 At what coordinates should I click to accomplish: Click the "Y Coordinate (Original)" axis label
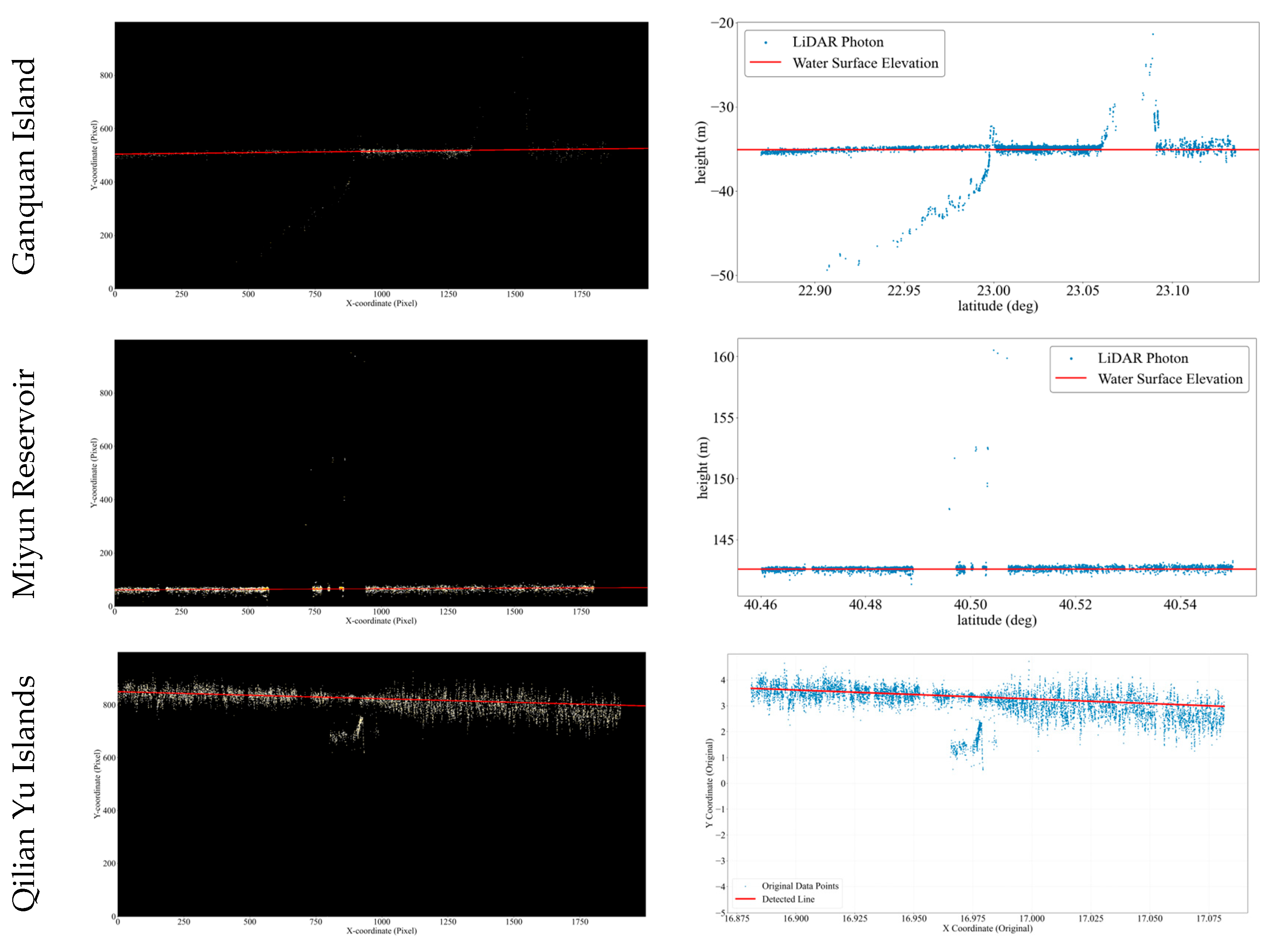[x=710, y=782]
